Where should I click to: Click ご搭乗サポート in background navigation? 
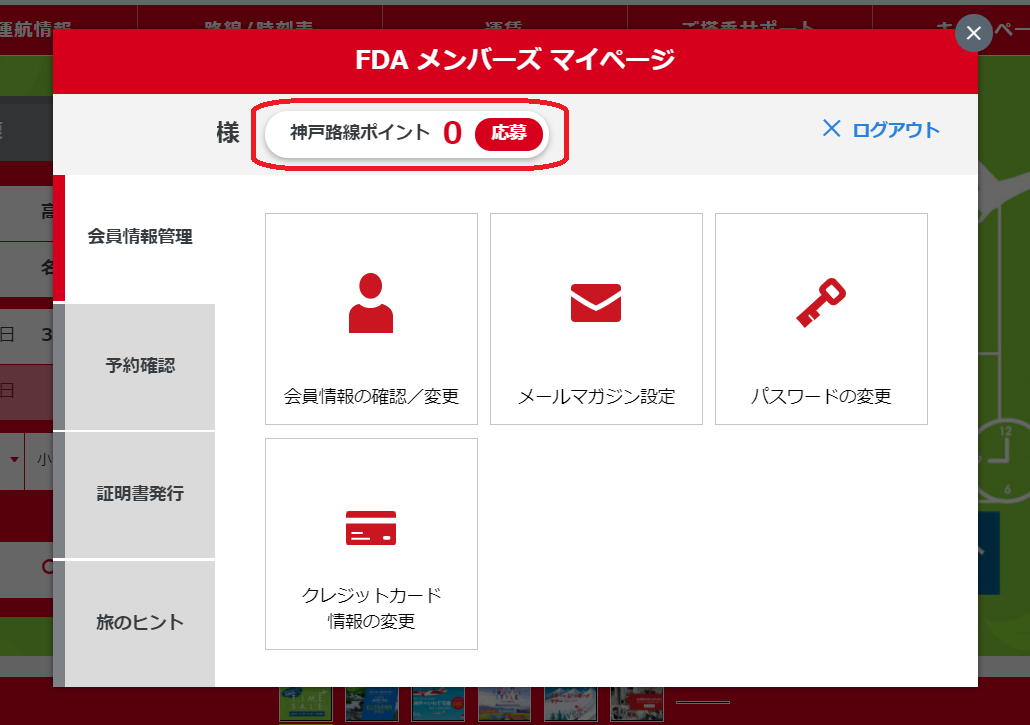(x=749, y=25)
